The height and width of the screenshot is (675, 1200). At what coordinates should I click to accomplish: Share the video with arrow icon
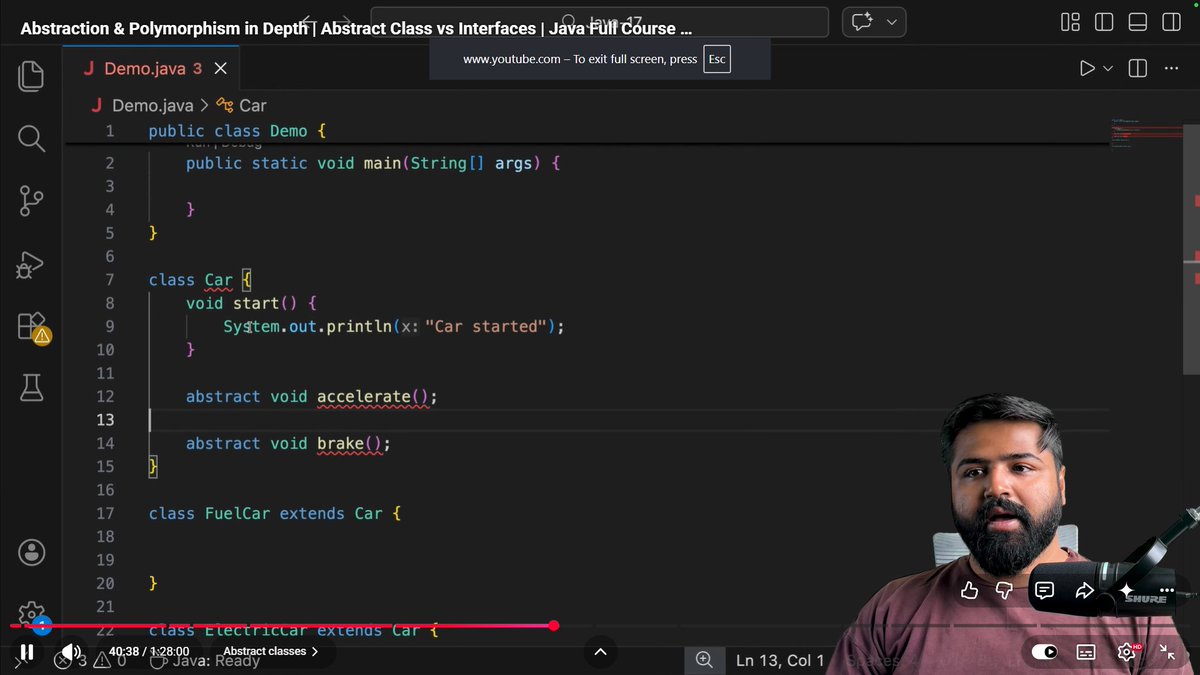[x=1084, y=590]
